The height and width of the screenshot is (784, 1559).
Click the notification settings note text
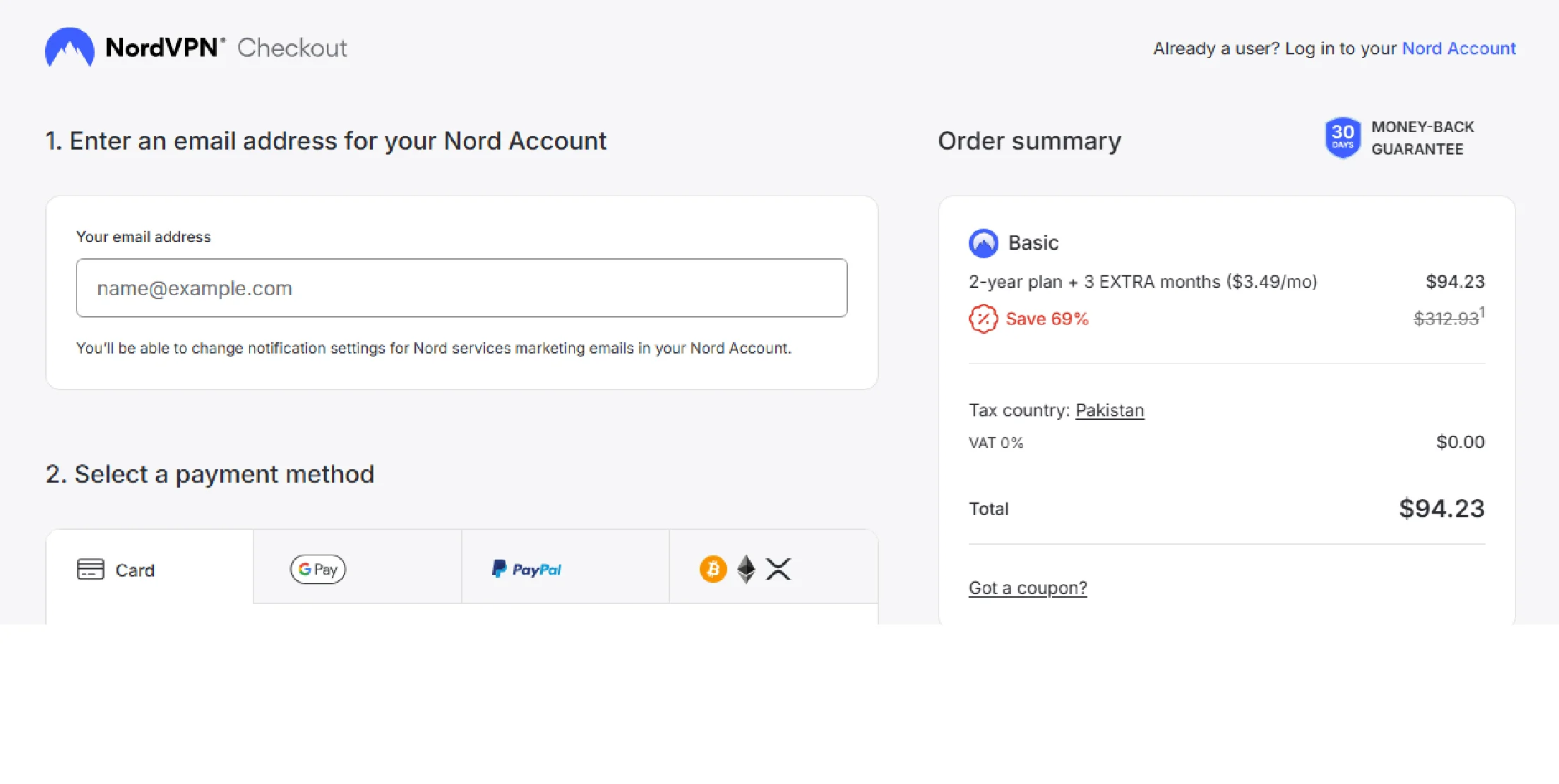point(434,349)
